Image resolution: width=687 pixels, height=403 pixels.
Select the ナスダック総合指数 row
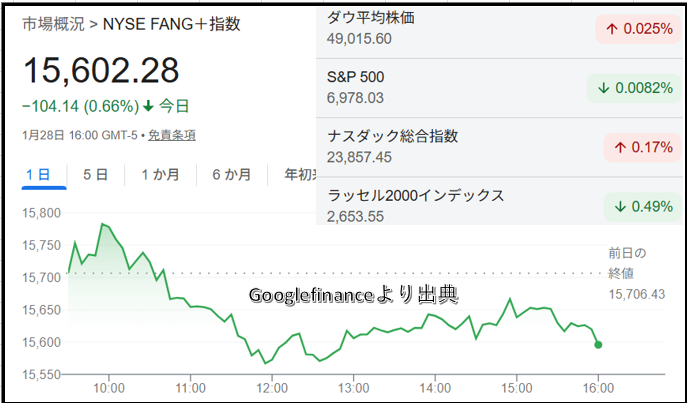(400, 146)
